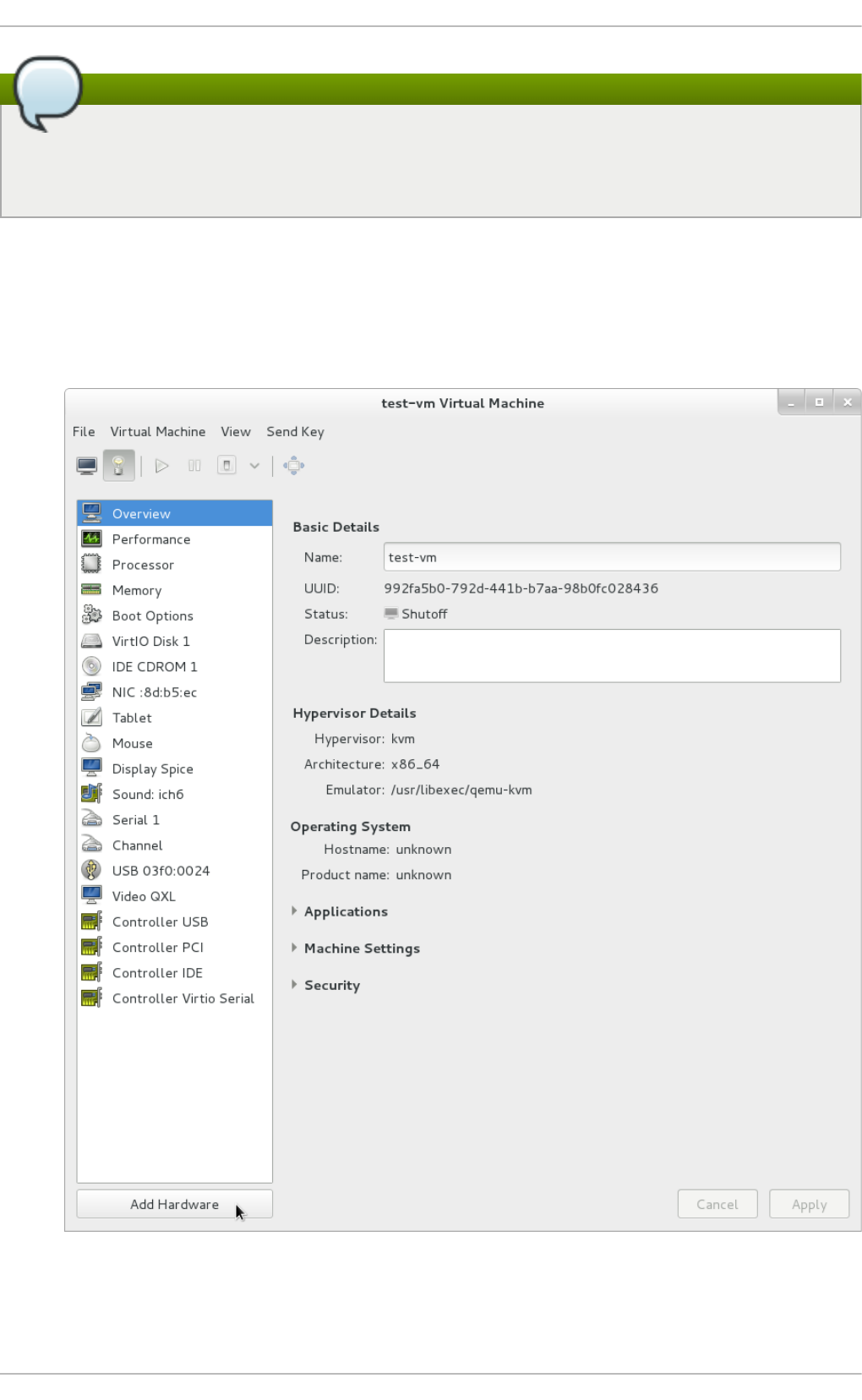Click the graphical console monitor toolbar icon
The height and width of the screenshot is (1400, 862).
(87, 465)
